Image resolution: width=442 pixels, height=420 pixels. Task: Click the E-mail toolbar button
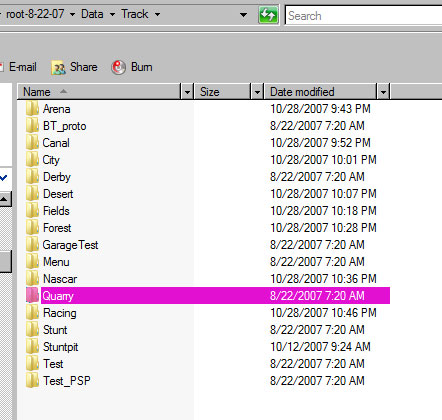point(19,67)
